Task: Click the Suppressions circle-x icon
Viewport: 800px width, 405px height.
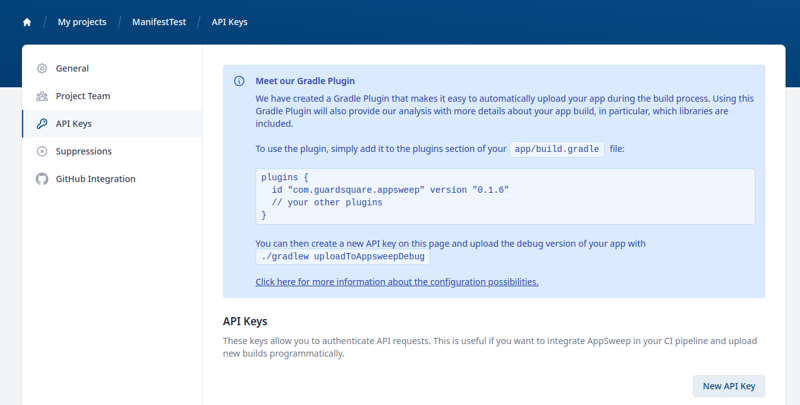Action: pos(42,151)
